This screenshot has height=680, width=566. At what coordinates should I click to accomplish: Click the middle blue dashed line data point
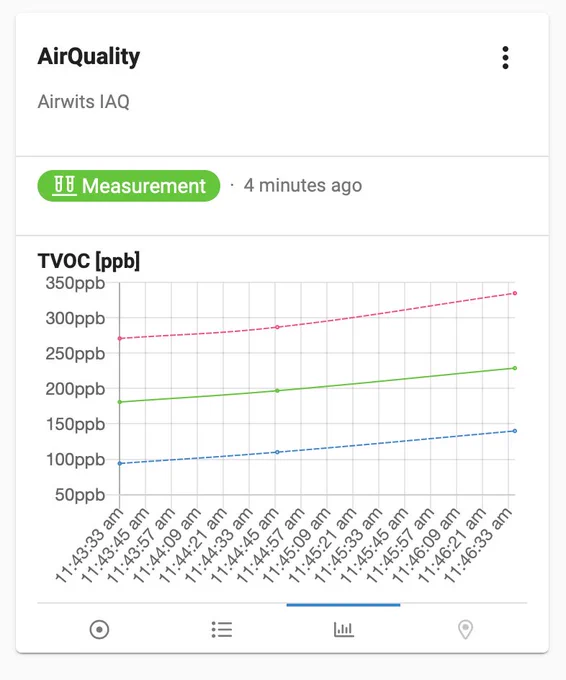[278, 452]
